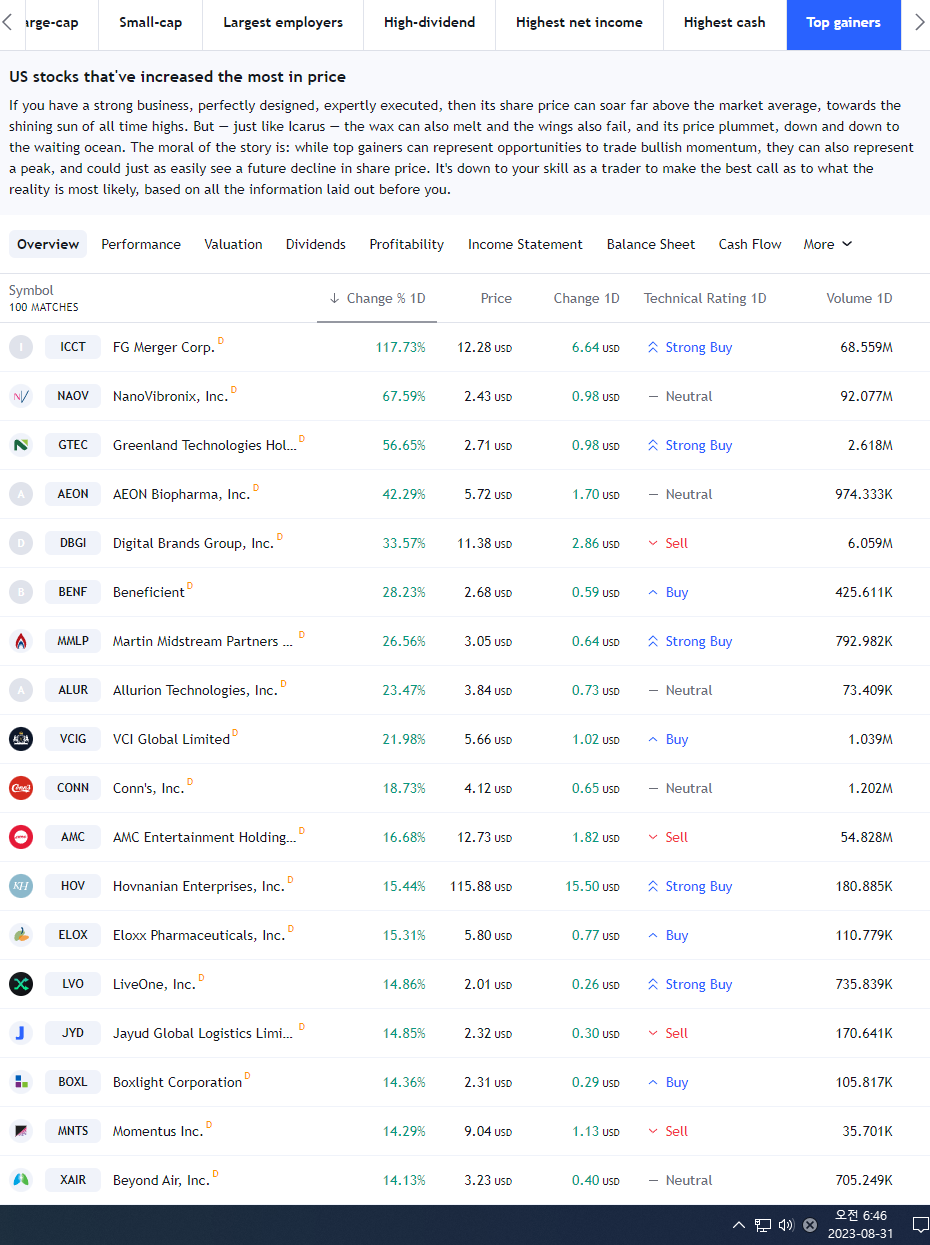Screen dimensions: 930x1245
Task: Switch to the Highest net income tab
Action: point(579,22)
